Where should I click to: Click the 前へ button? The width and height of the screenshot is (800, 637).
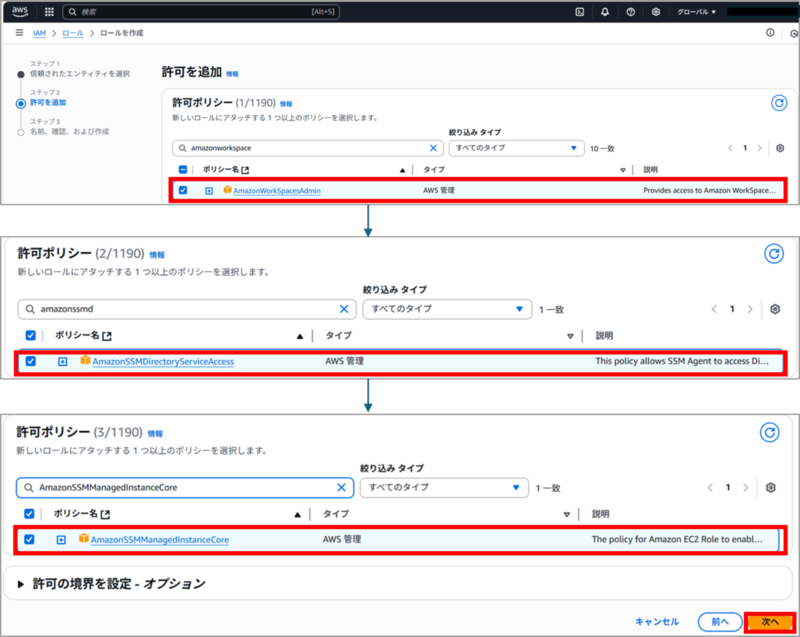pos(720,622)
